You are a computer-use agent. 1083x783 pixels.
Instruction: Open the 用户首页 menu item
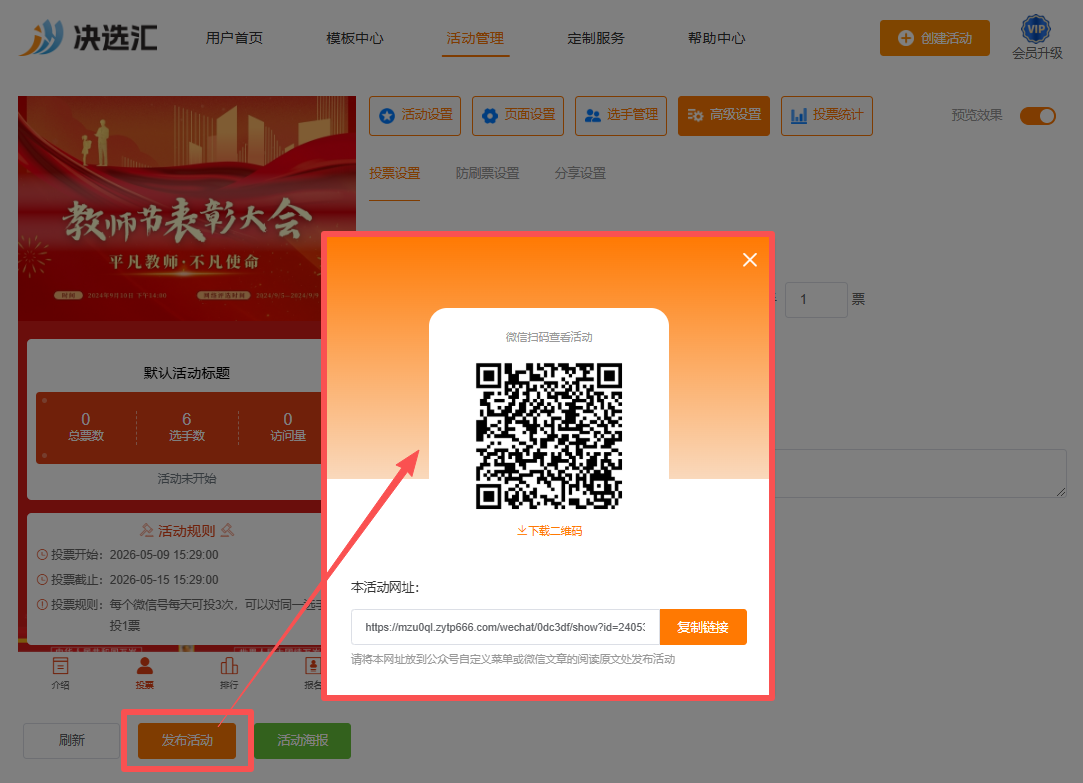pyautogui.click(x=234, y=38)
